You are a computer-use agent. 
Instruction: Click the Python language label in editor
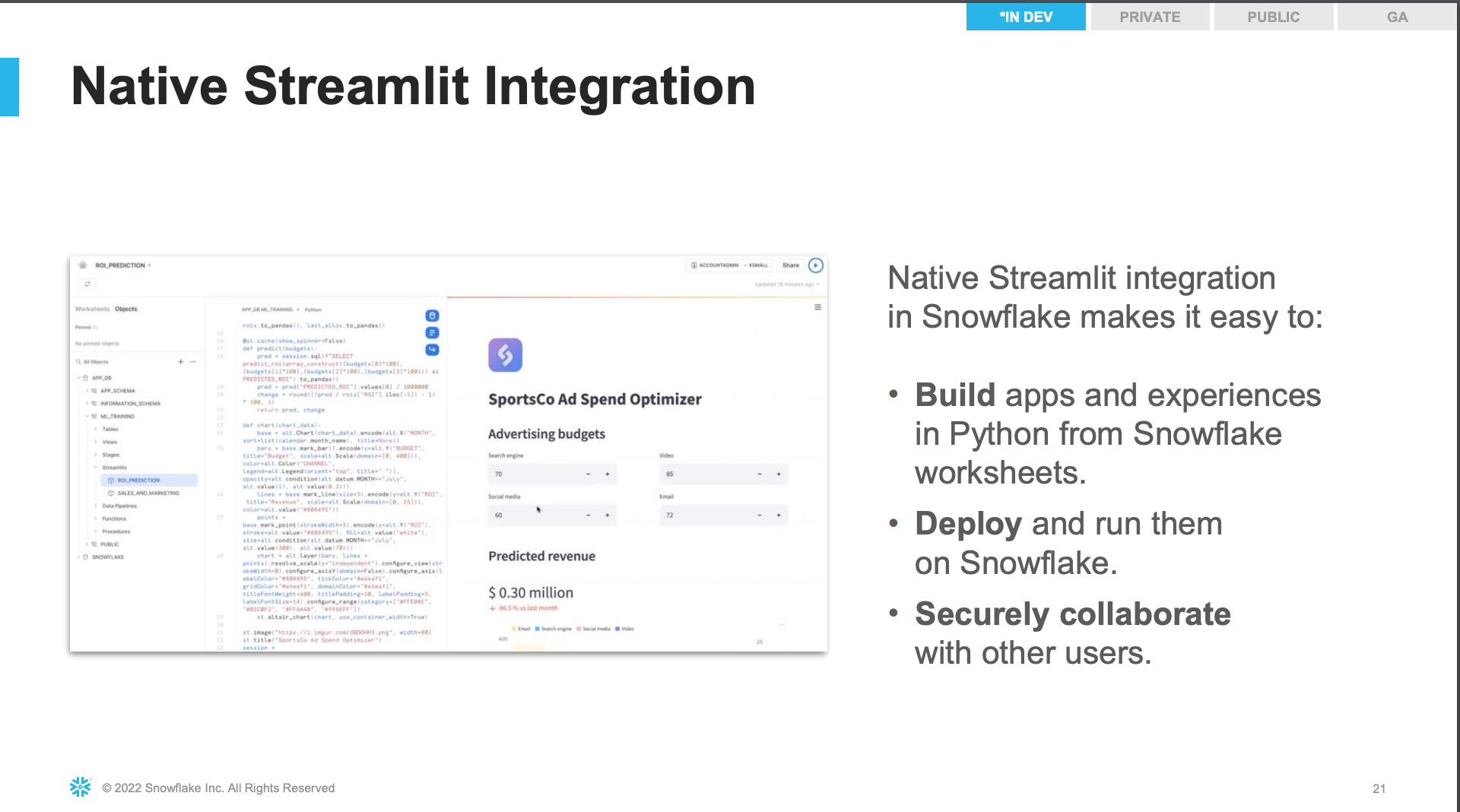(313, 309)
